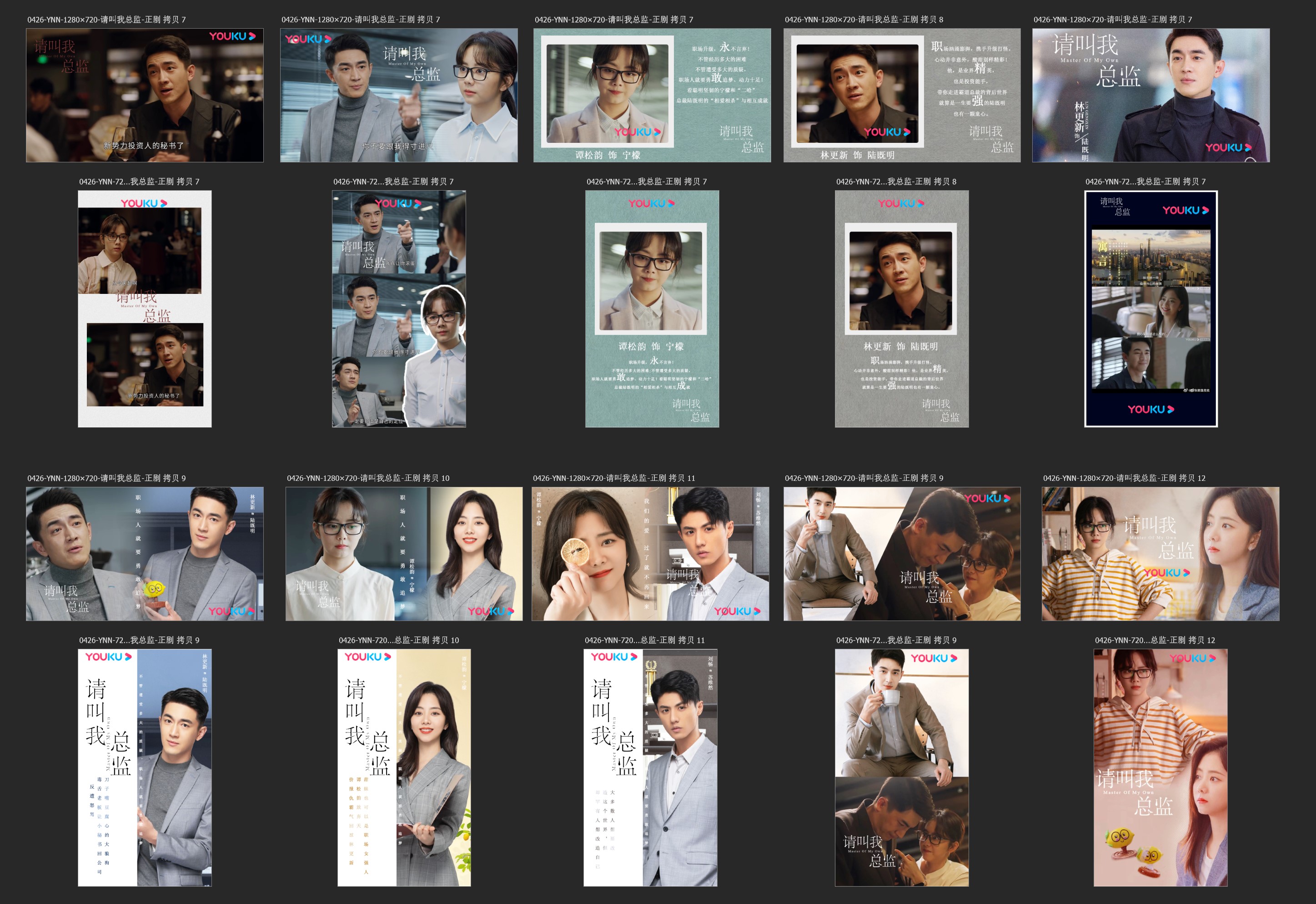Select pink portrait artboard with striped hoodie woman
This screenshot has height=904, width=1316.
[x=1160, y=768]
